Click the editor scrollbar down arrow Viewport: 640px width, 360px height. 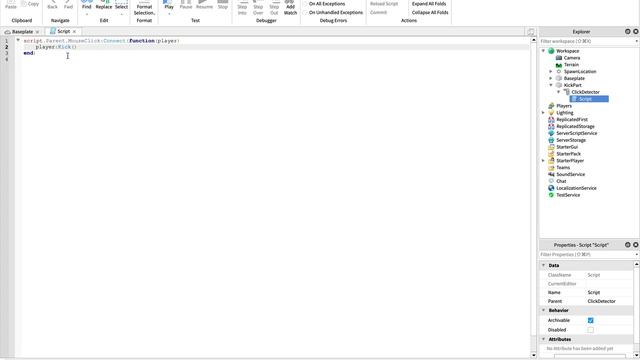(x=533, y=356)
